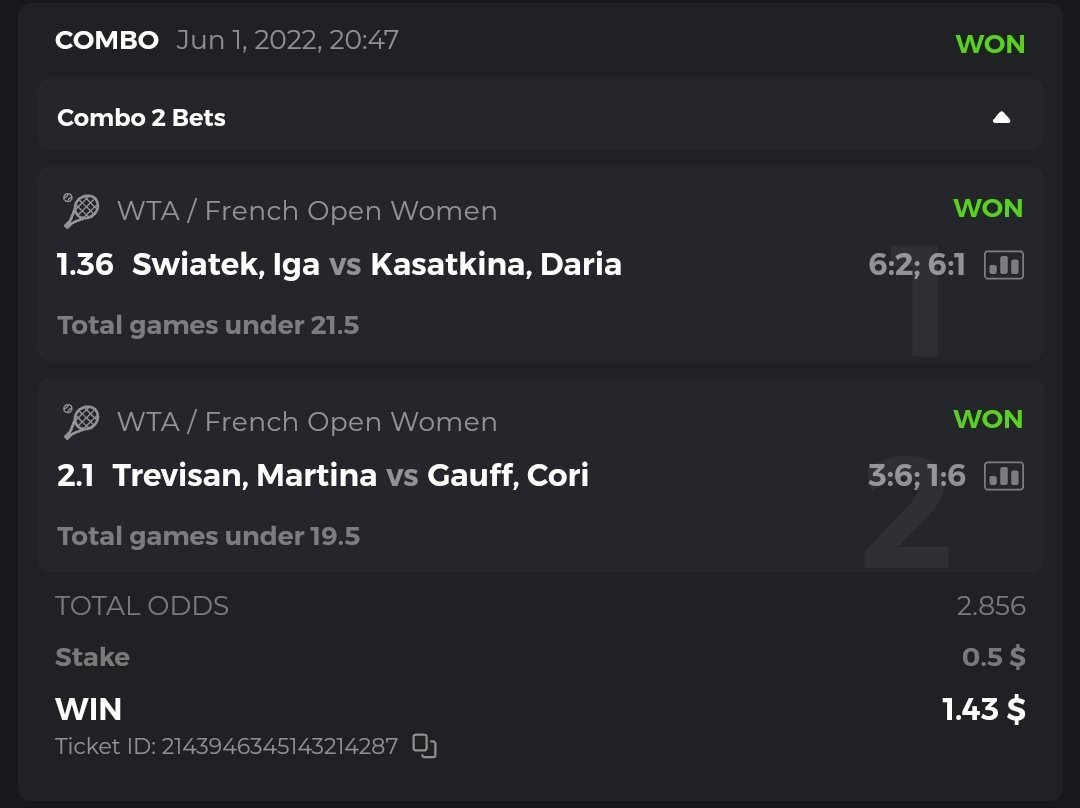Viewport: 1080px width, 808px height.
Task: Select the Combo 2 Bets header
Action: [142, 118]
